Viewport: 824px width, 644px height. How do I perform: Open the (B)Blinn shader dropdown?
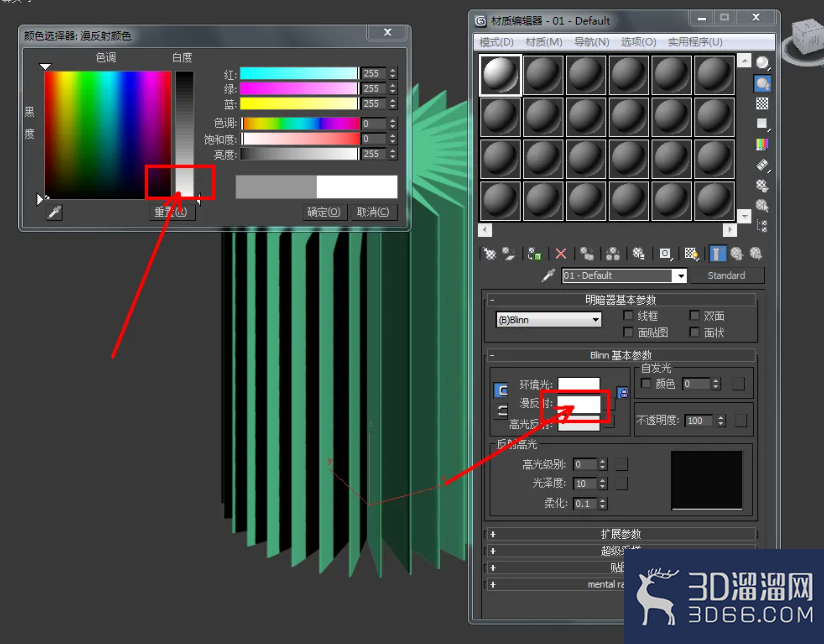(549, 320)
